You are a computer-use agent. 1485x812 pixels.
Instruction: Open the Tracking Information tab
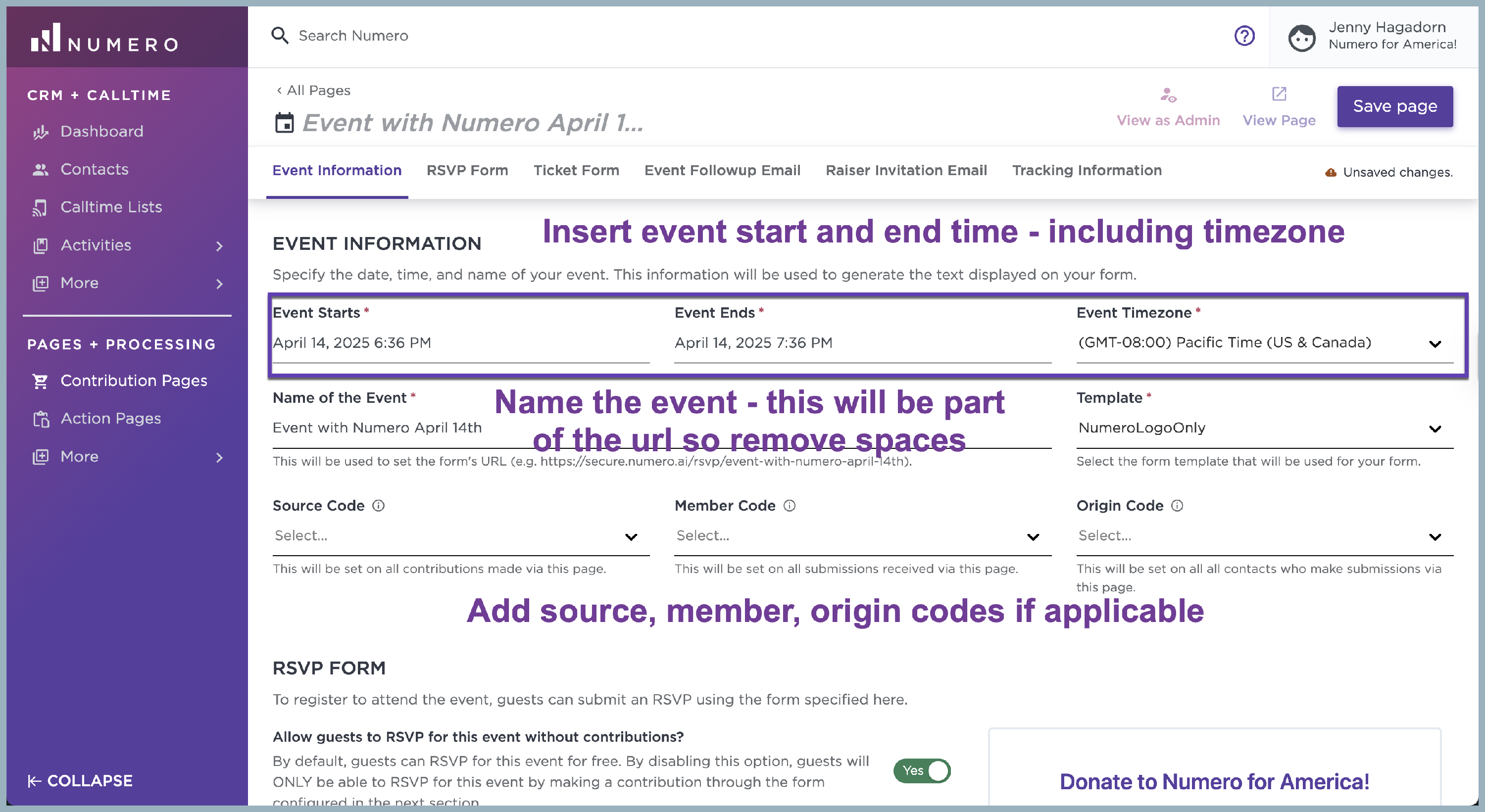pyautogui.click(x=1087, y=171)
